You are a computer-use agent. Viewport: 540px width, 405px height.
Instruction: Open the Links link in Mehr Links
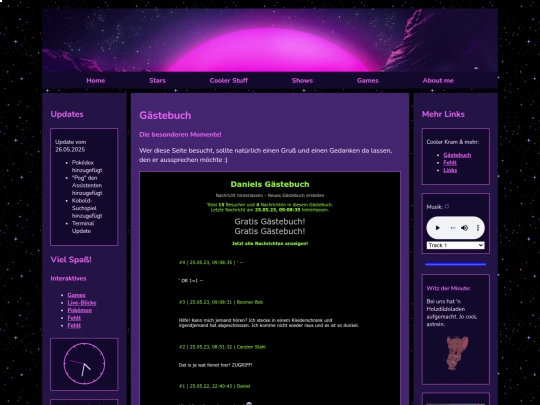450,170
